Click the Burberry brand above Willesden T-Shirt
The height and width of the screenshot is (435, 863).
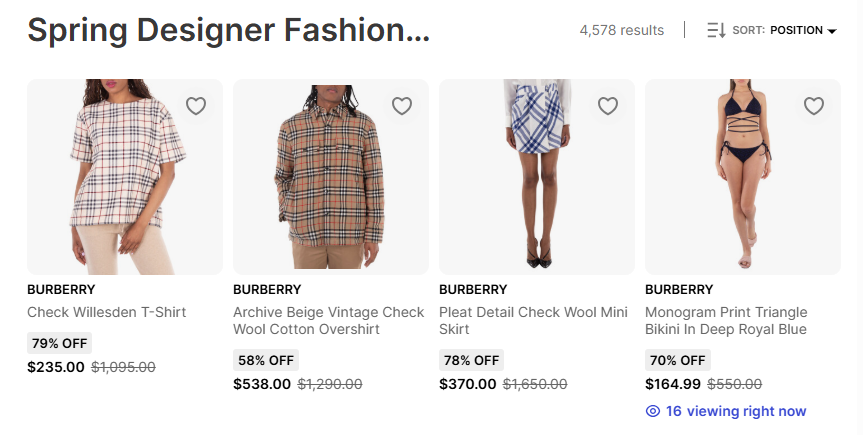pos(60,290)
